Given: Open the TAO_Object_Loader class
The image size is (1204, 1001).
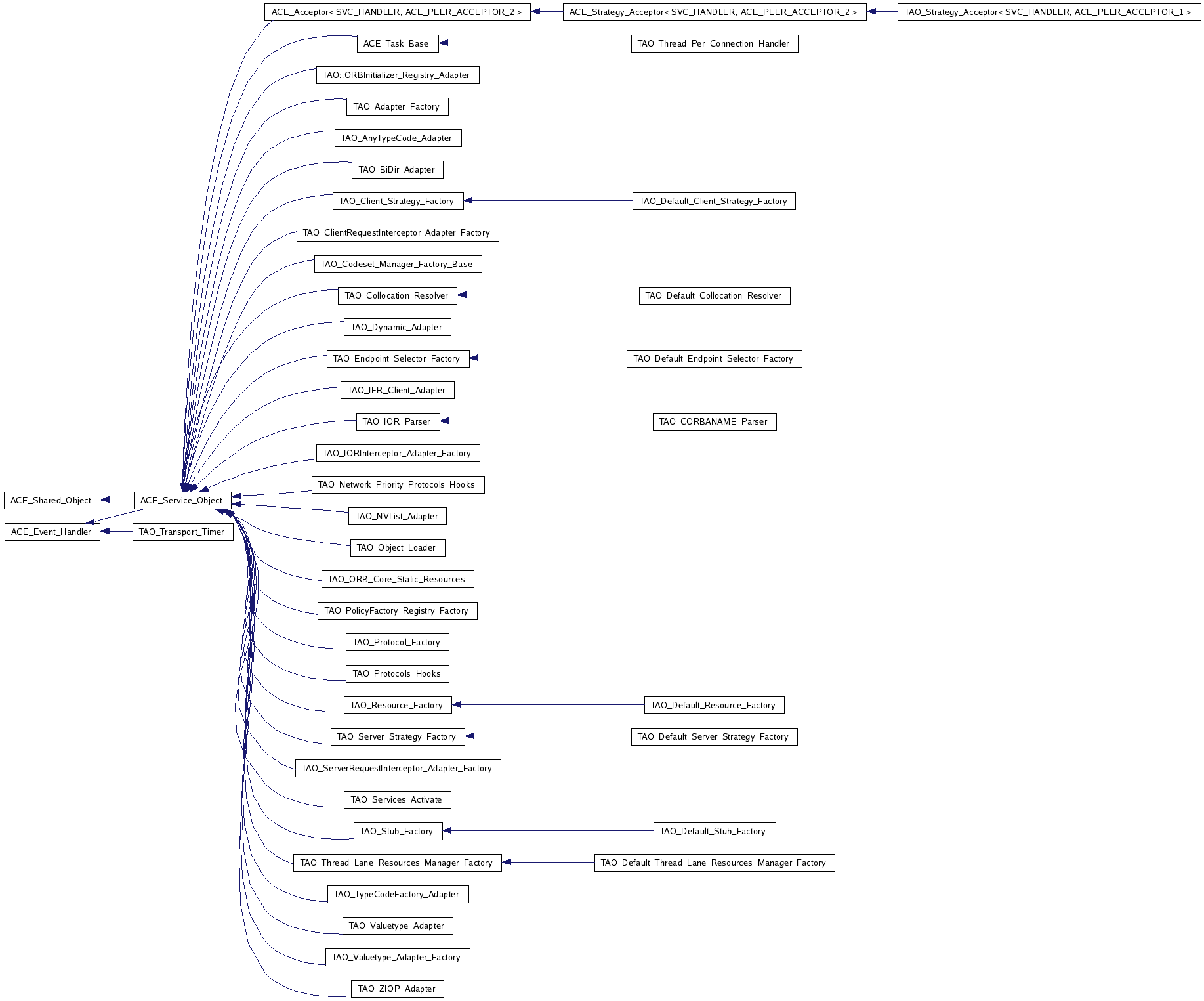Looking at the screenshot, I should [396, 547].
